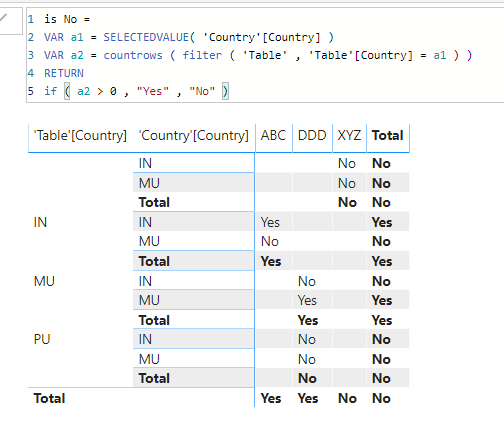Click the 'Country'[Country] matrix column header

(194, 136)
